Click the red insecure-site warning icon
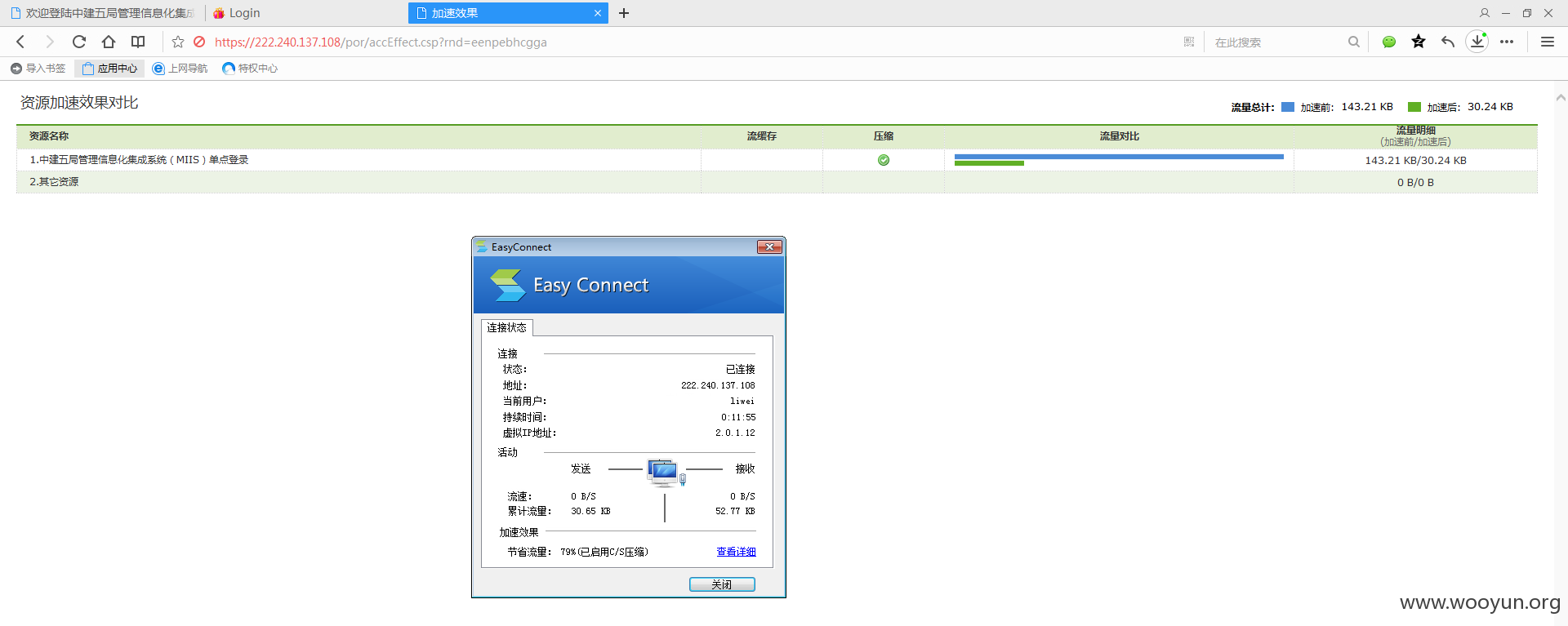 coord(199,42)
